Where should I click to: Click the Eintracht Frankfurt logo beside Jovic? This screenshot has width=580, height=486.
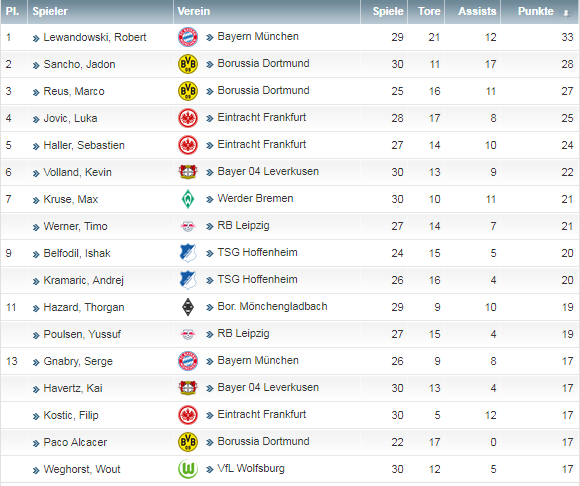(188, 118)
